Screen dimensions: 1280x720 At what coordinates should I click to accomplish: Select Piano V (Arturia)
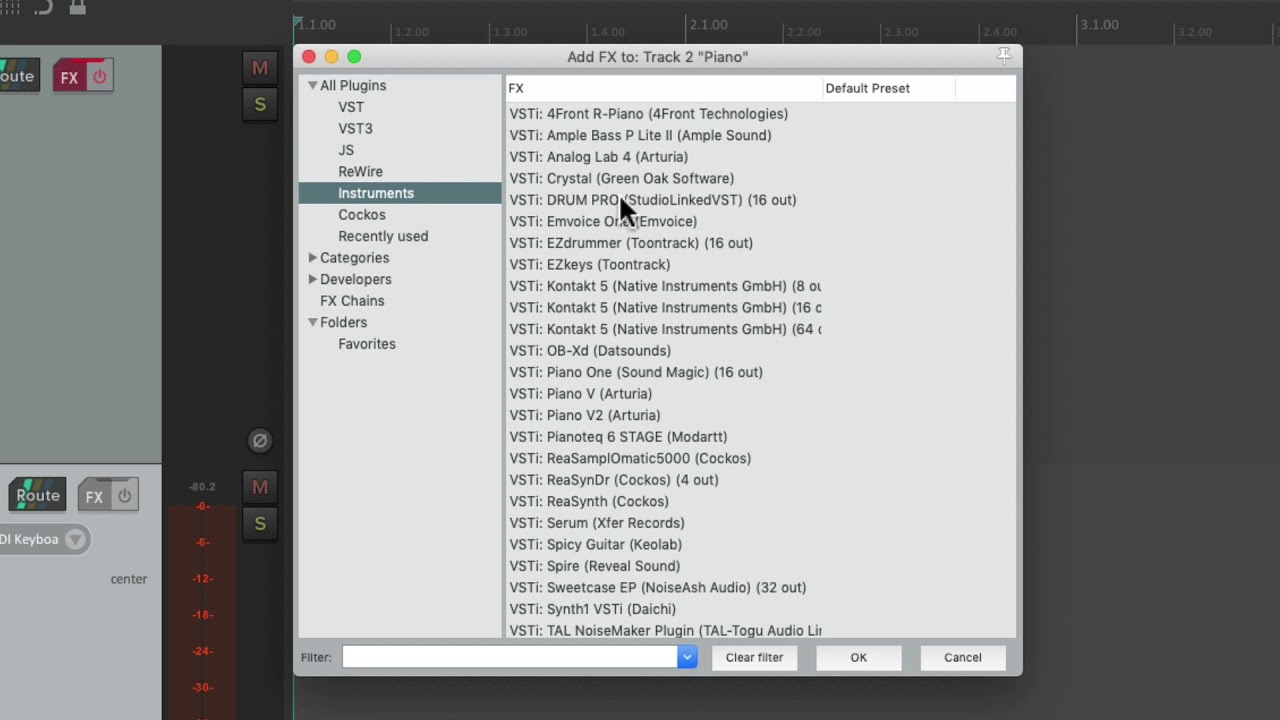click(x=581, y=394)
